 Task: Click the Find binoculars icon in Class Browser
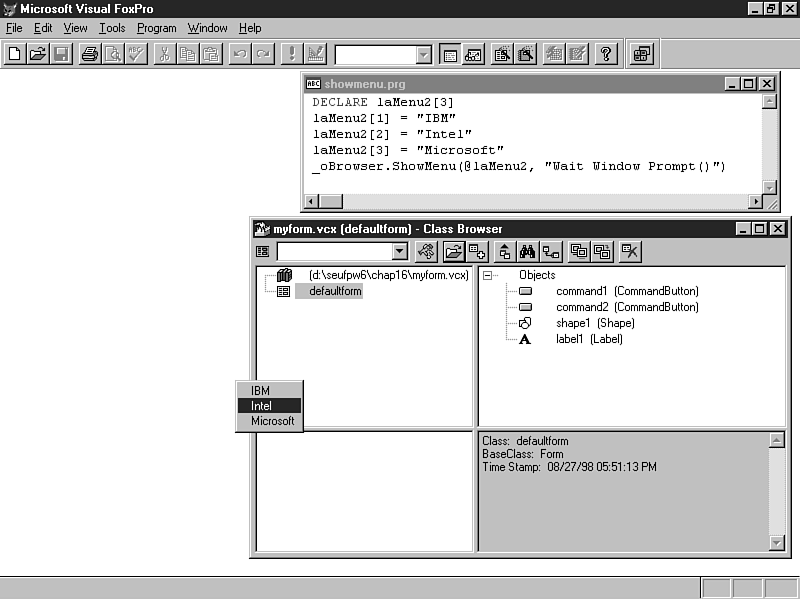pos(528,252)
